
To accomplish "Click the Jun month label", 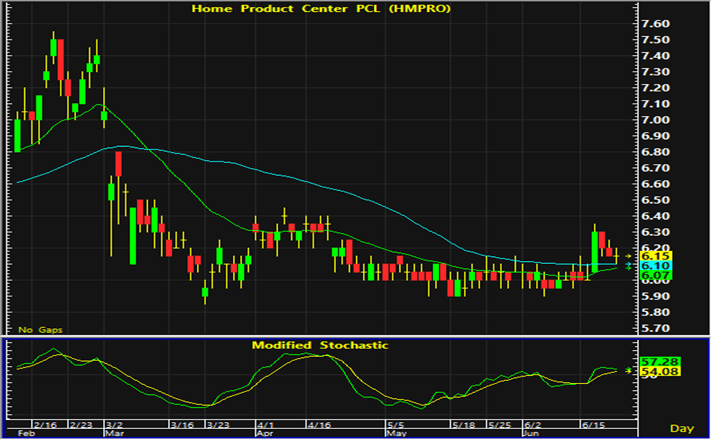I will [x=531, y=434].
